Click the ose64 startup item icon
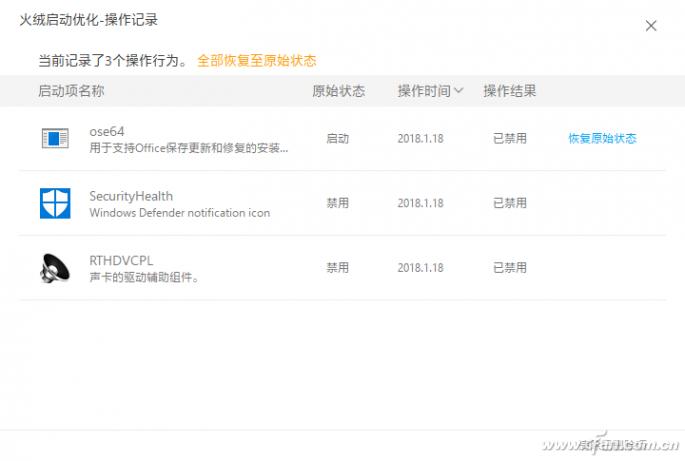This screenshot has height=461, width=685. 55,139
